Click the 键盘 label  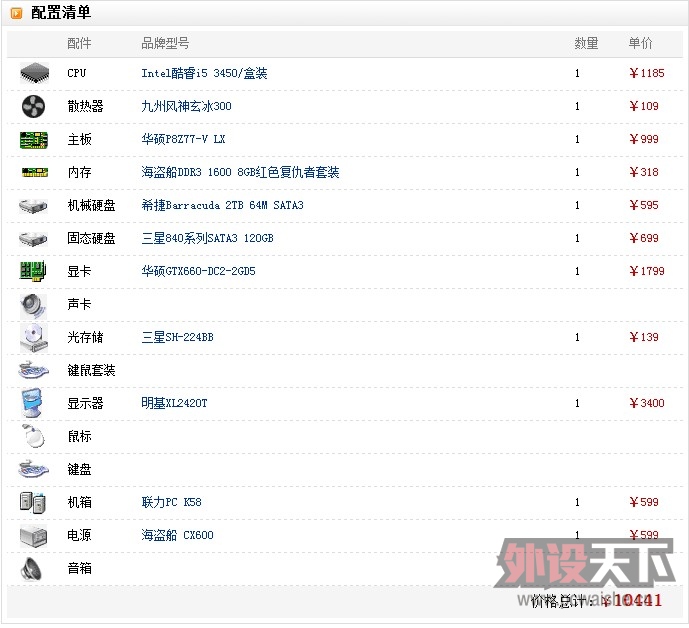79,469
